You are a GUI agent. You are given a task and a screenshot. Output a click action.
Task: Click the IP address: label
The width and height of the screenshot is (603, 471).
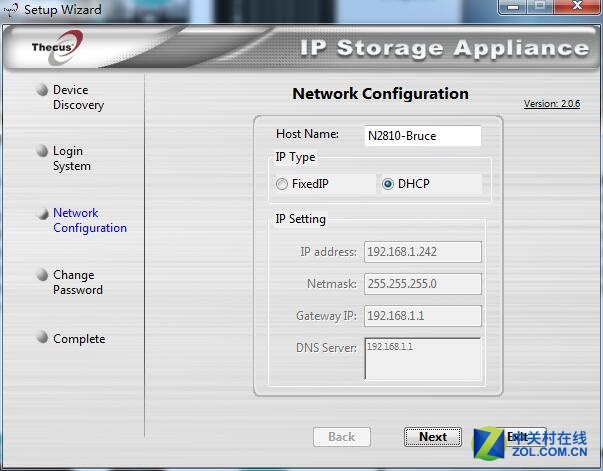click(328, 252)
